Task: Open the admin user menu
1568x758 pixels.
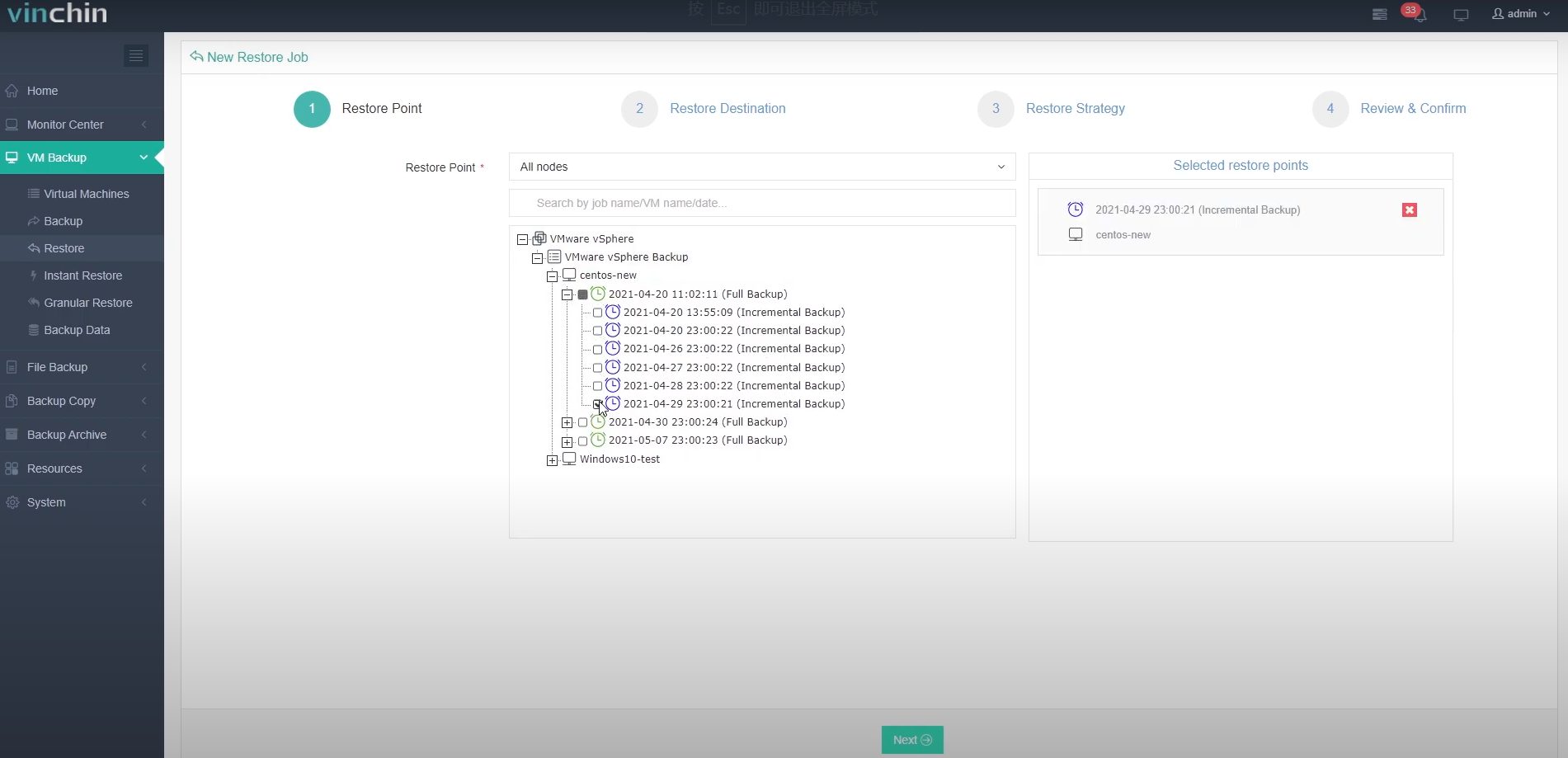Action: (x=1521, y=14)
